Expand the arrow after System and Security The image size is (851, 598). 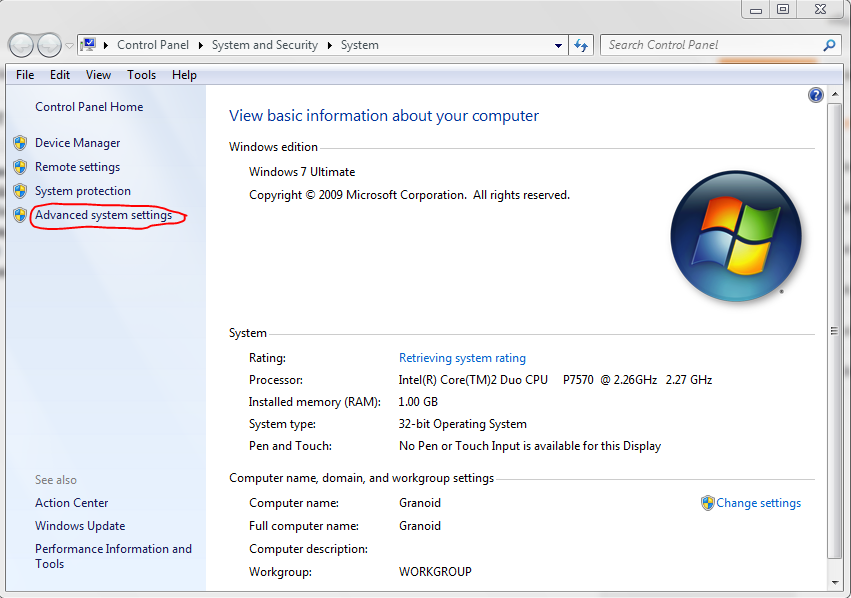coord(329,45)
